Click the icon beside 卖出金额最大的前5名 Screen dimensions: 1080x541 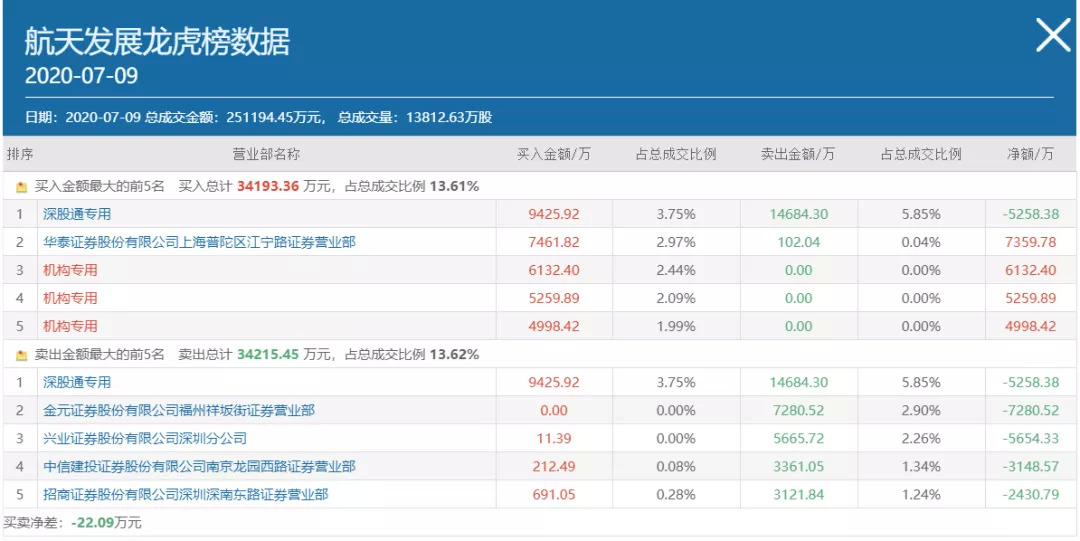click(x=21, y=355)
